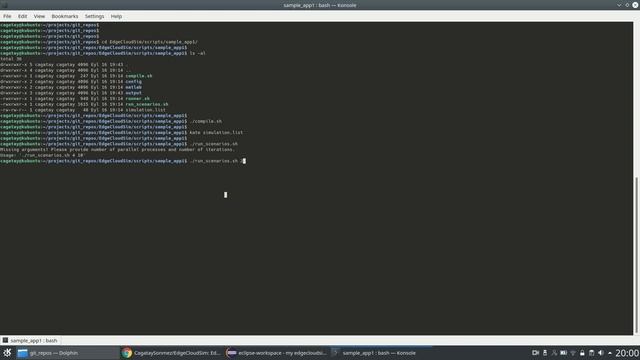Viewport: 640px width, 360px height.
Task: Click the lock tray icon
Action: 582,353
